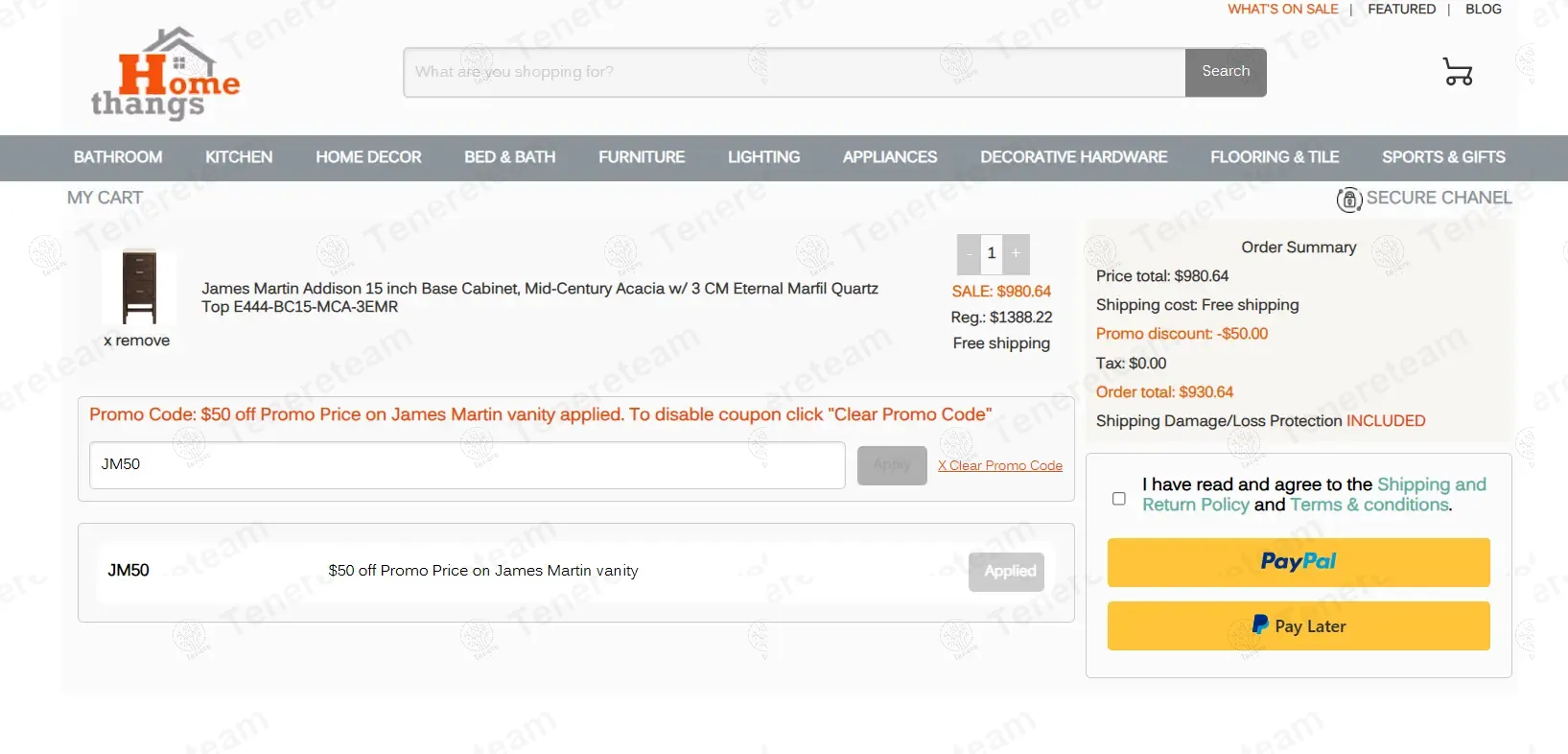The width and height of the screenshot is (1568, 754).
Task: Click the promo code input field
Action: pos(467,465)
